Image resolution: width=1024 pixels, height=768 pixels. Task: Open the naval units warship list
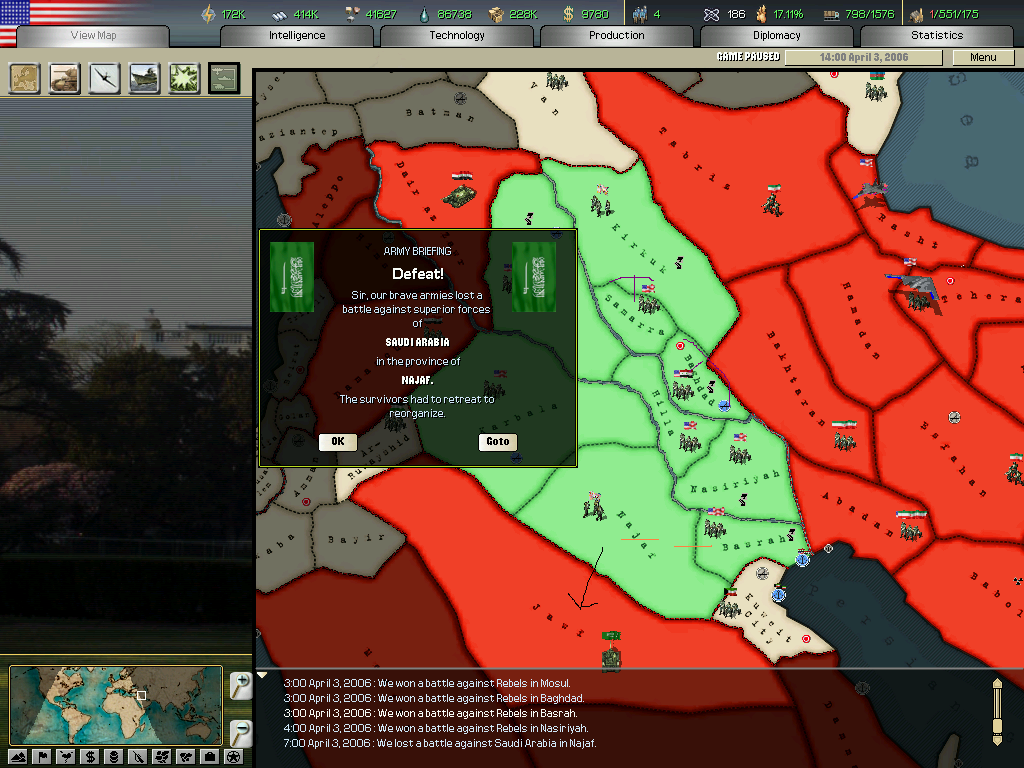[x=144, y=78]
